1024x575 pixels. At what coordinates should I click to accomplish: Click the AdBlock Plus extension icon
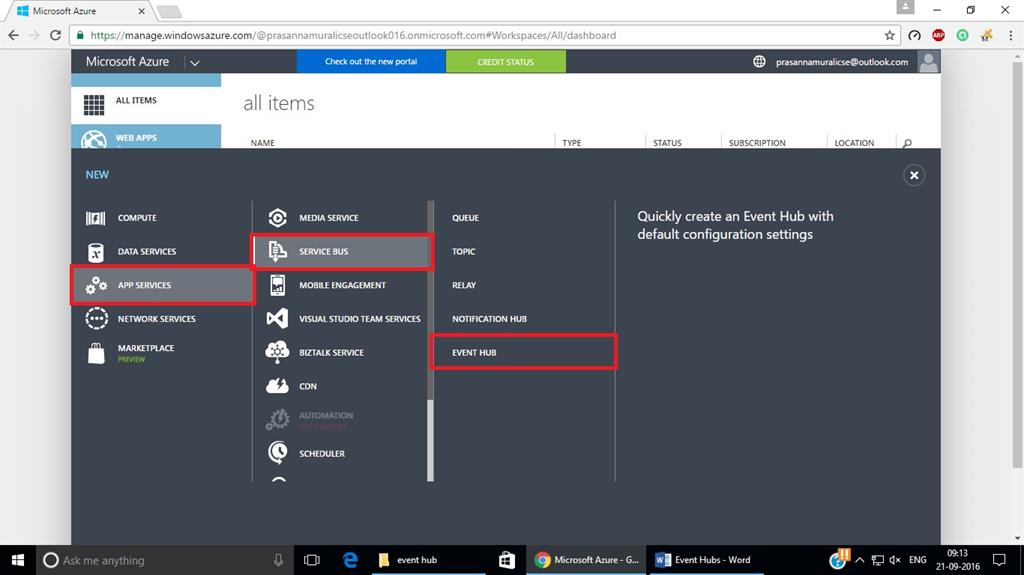pos(938,35)
